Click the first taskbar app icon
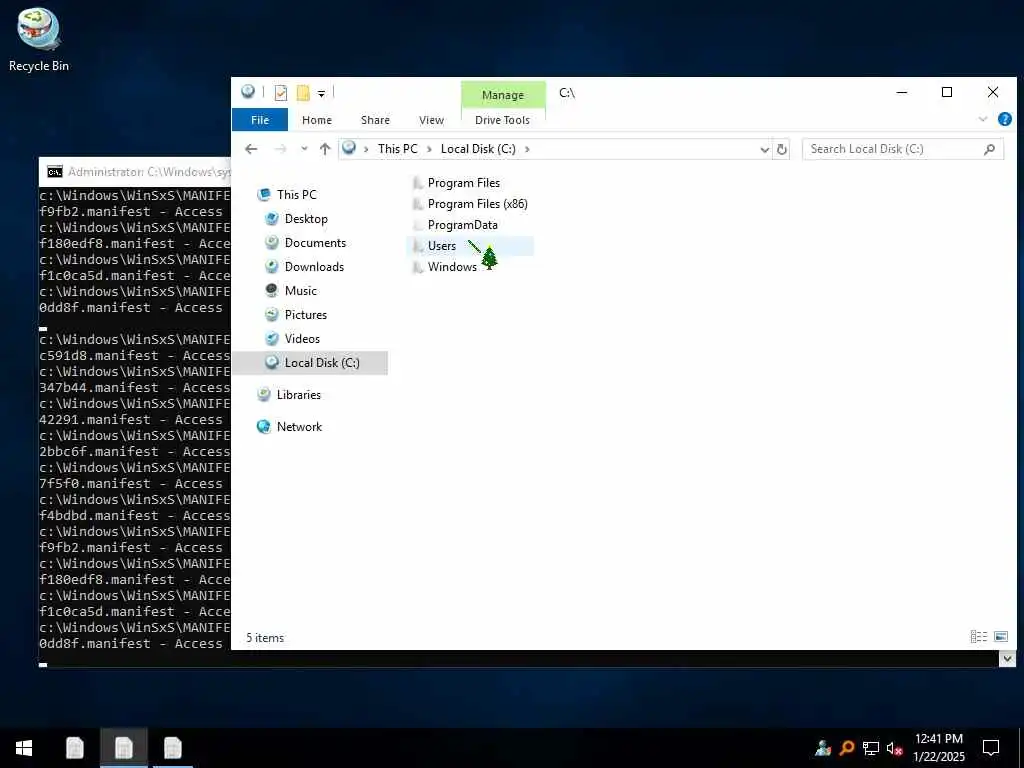The width and height of the screenshot is (1024, 768). (x=75, y=748)
